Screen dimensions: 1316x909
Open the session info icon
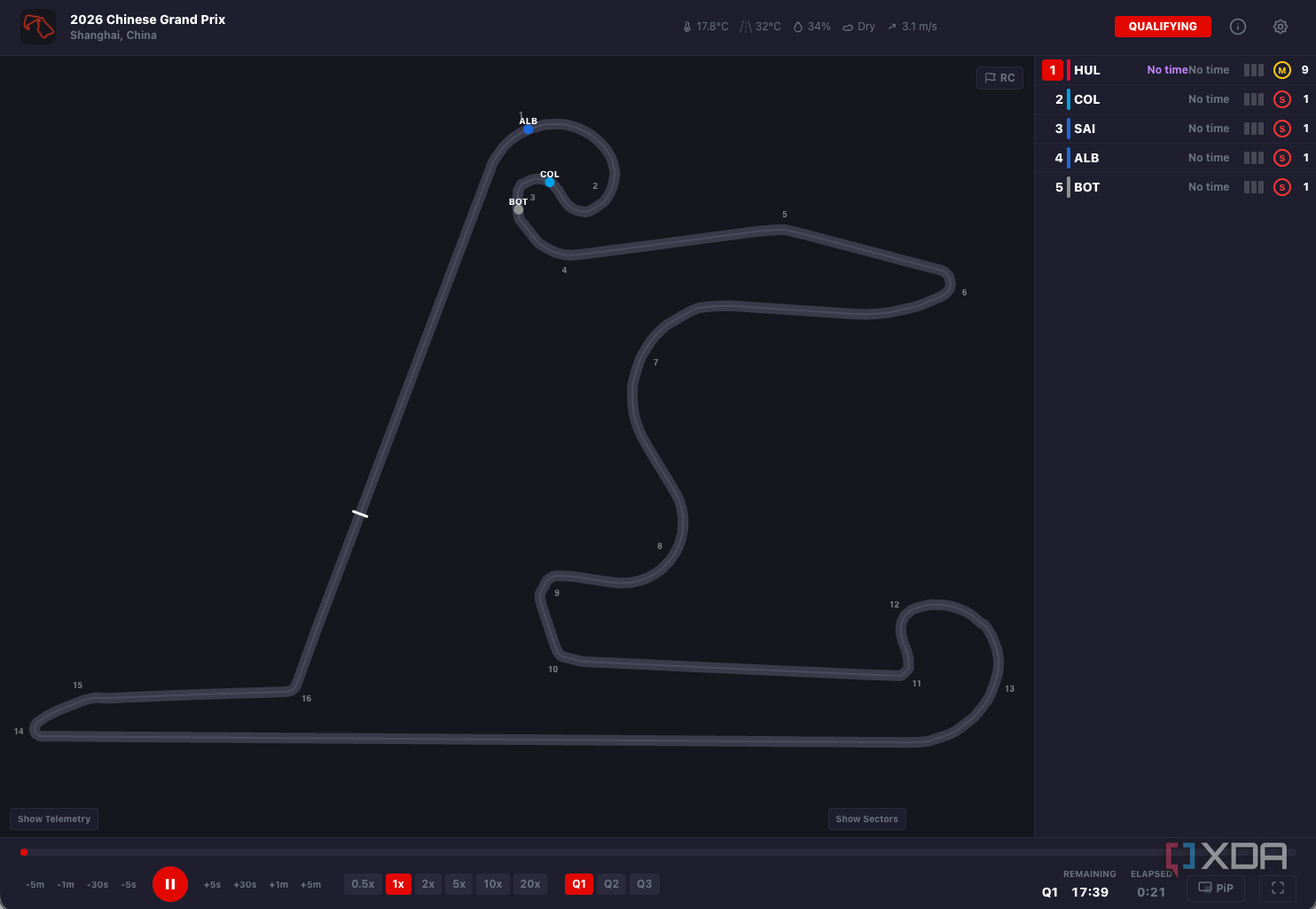pos(1238,27)
